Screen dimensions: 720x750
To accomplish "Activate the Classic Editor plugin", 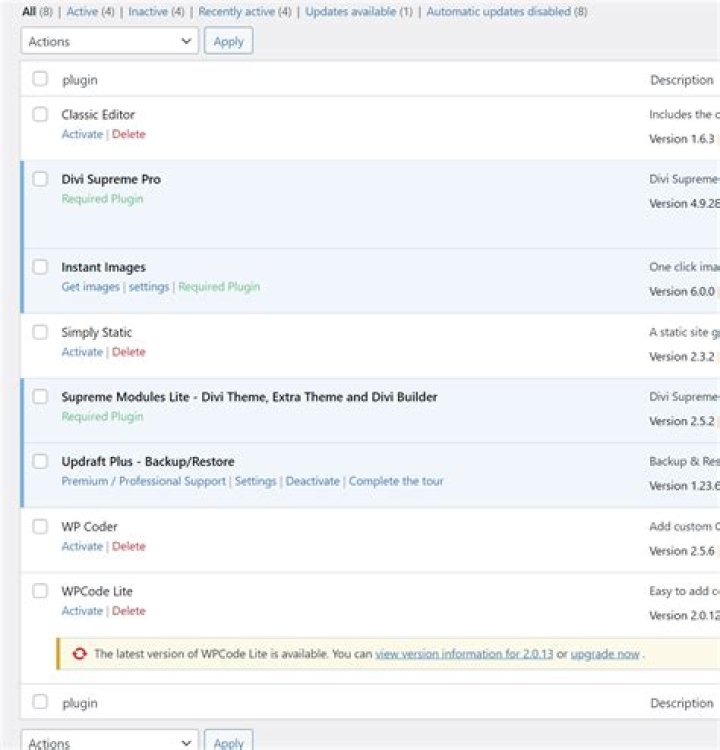I will coord(82,134).
